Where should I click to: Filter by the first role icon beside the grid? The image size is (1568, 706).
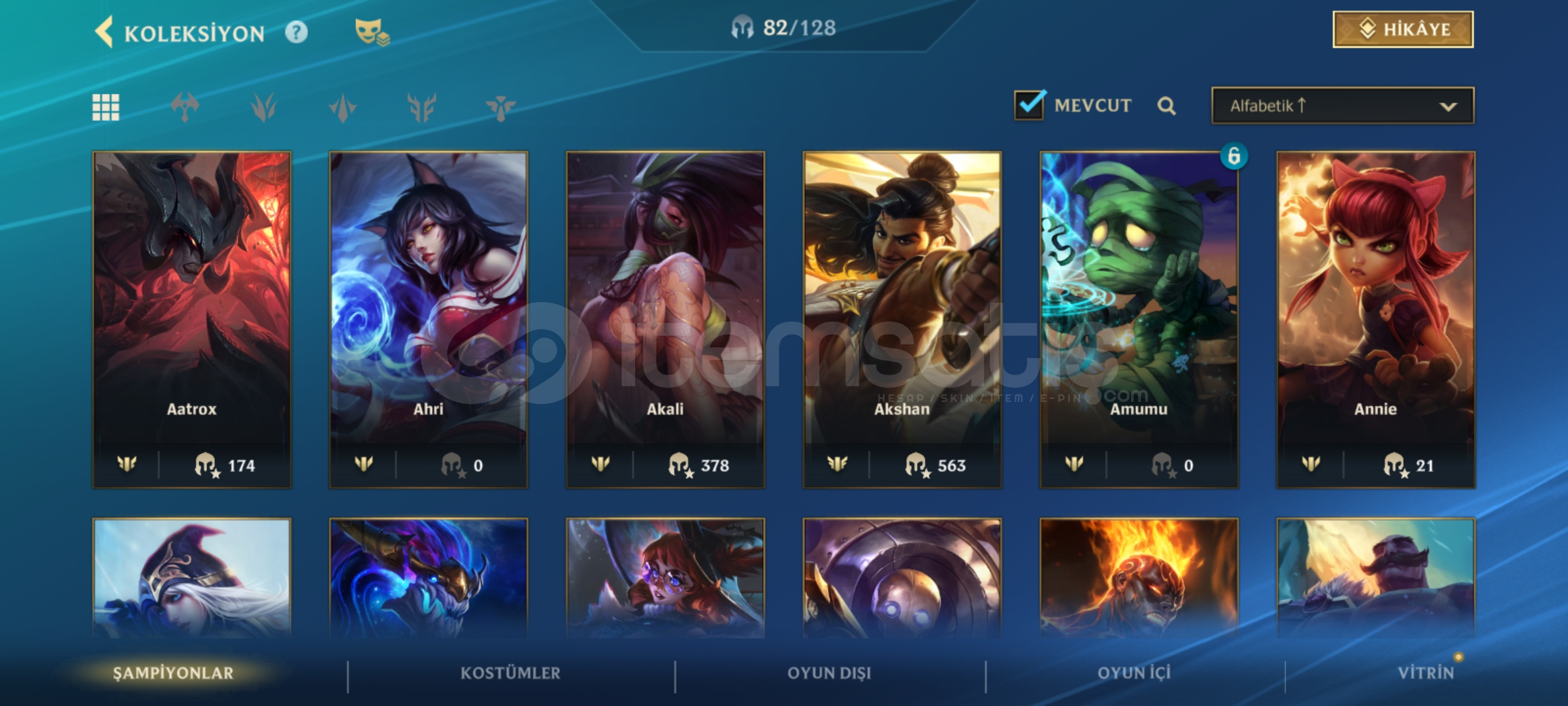click(x=185, y=107)
